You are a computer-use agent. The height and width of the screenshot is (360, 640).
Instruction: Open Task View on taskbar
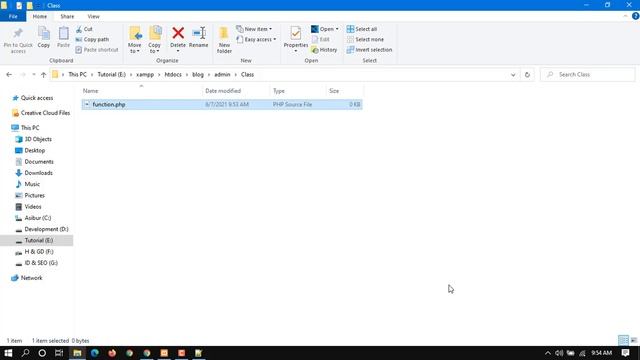tap(59, 353)
